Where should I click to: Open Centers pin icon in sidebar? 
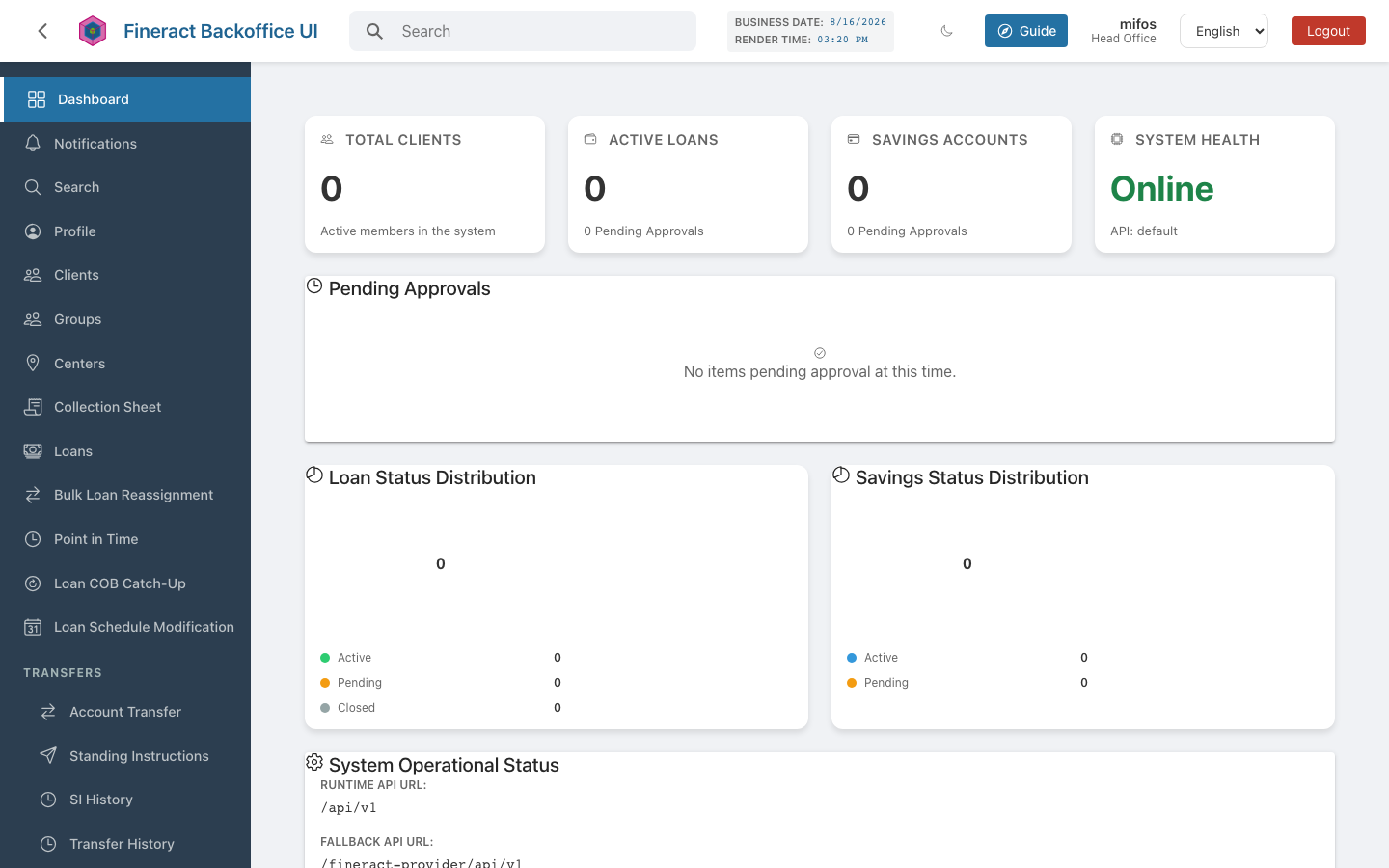pos(33,364)
